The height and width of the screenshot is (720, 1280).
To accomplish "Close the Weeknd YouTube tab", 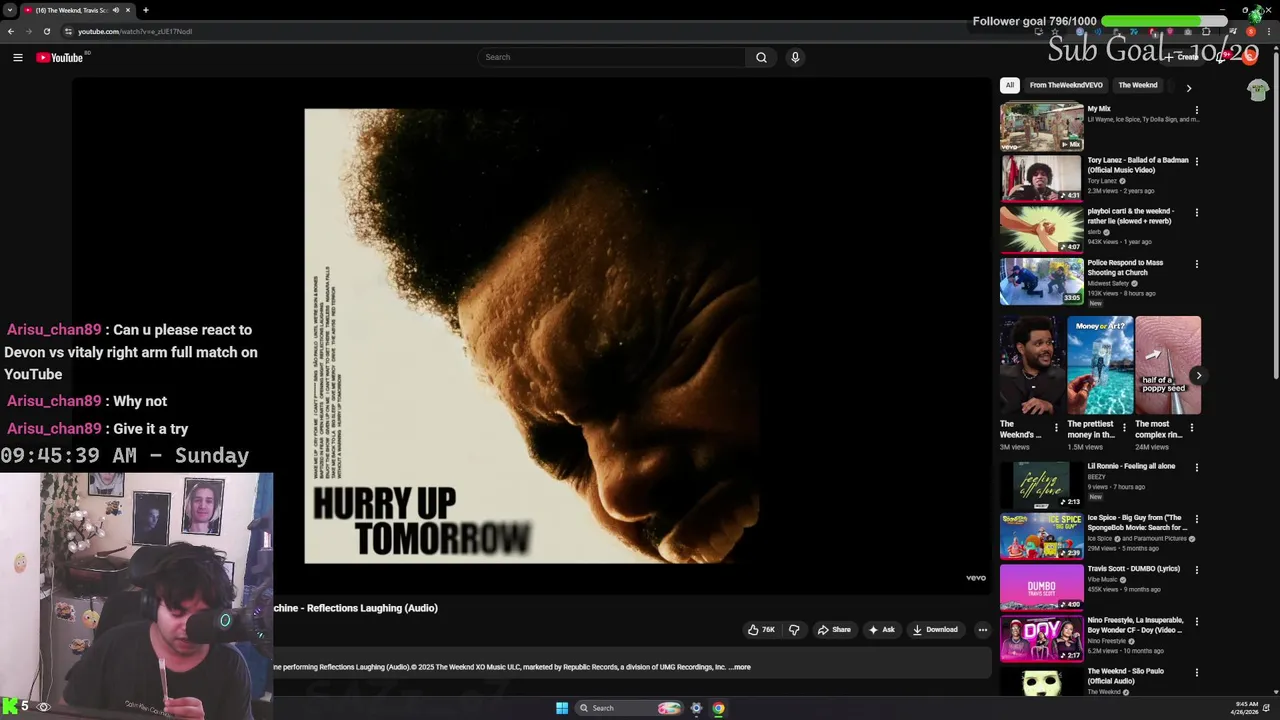I will pos(128,10).
